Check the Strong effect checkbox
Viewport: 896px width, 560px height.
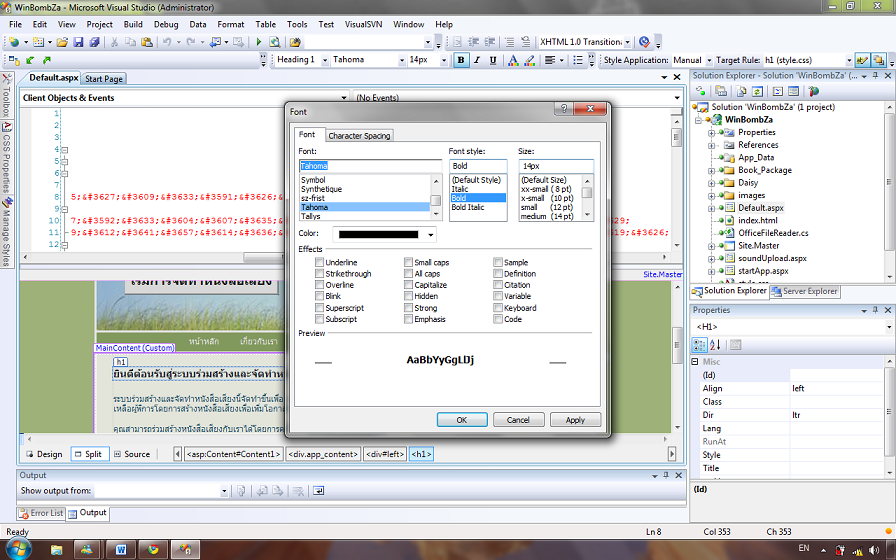tap(408, 307)
